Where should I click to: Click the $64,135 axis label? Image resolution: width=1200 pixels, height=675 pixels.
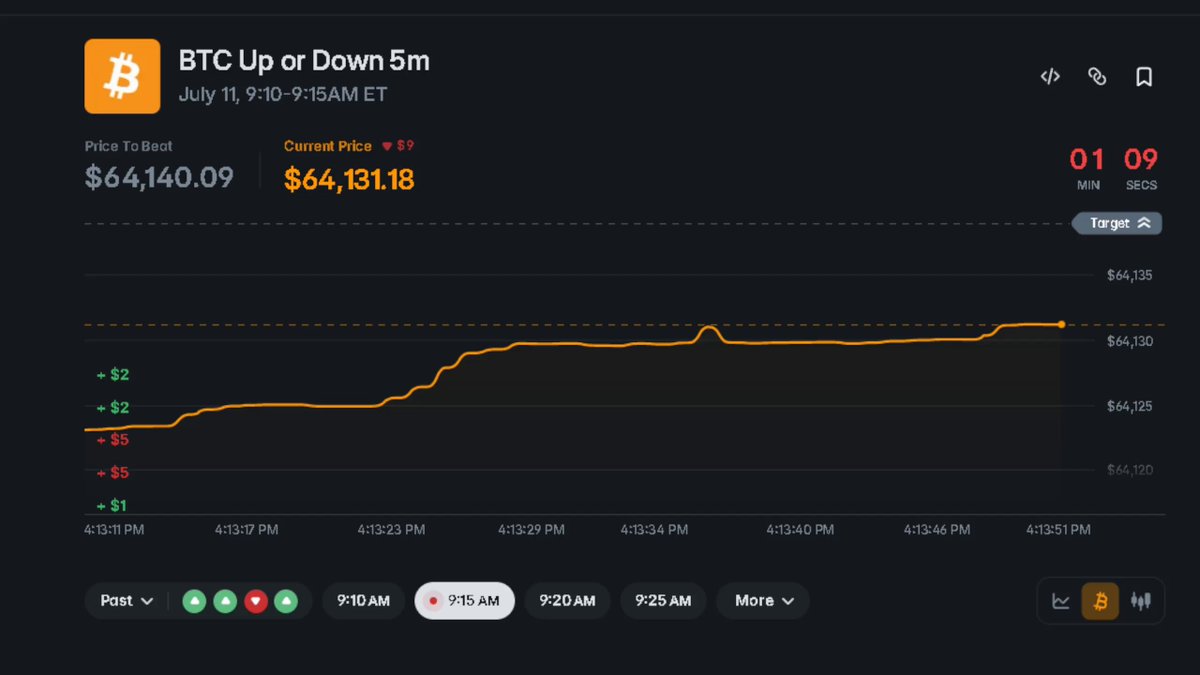point(1130,276)
